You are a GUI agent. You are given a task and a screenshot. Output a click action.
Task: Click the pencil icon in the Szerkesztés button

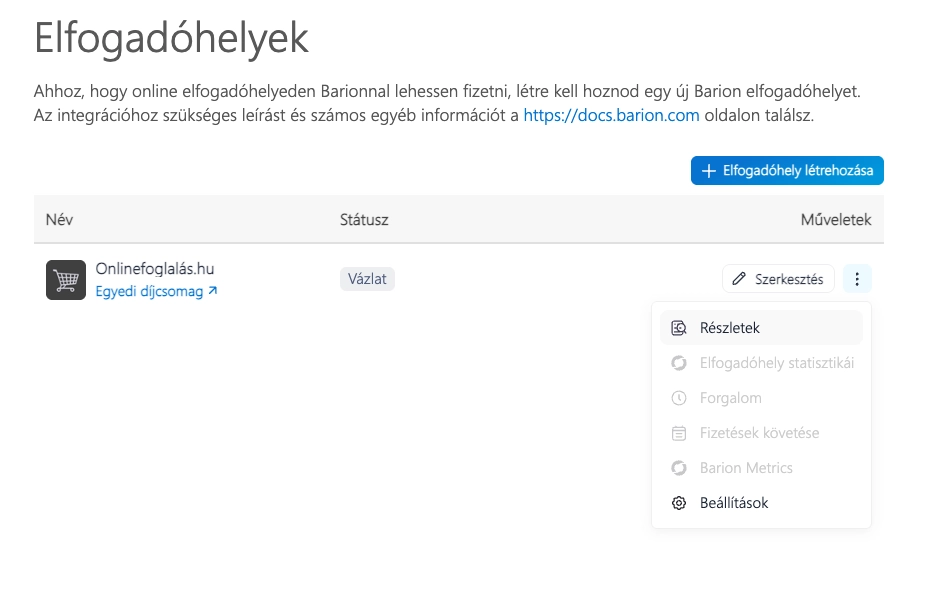pyautogui.click(x=740, y=279)
